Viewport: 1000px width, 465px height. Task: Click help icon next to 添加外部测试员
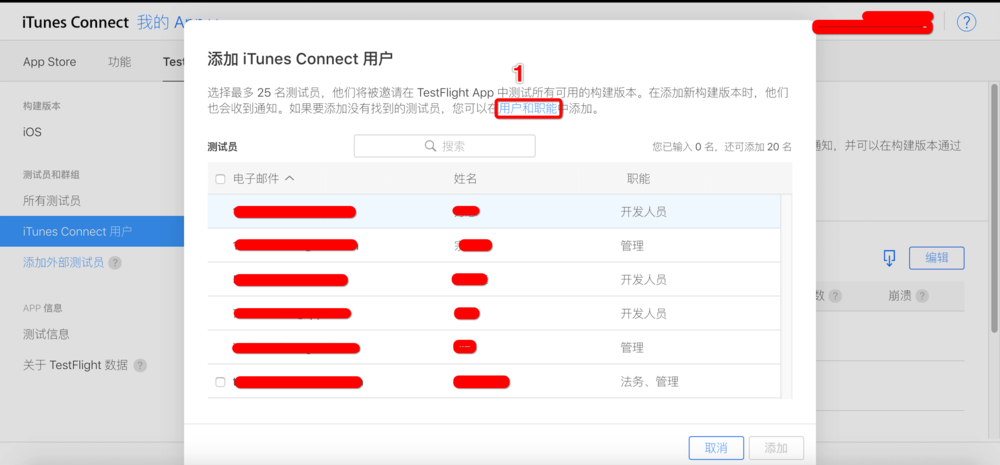pos(115,263)
